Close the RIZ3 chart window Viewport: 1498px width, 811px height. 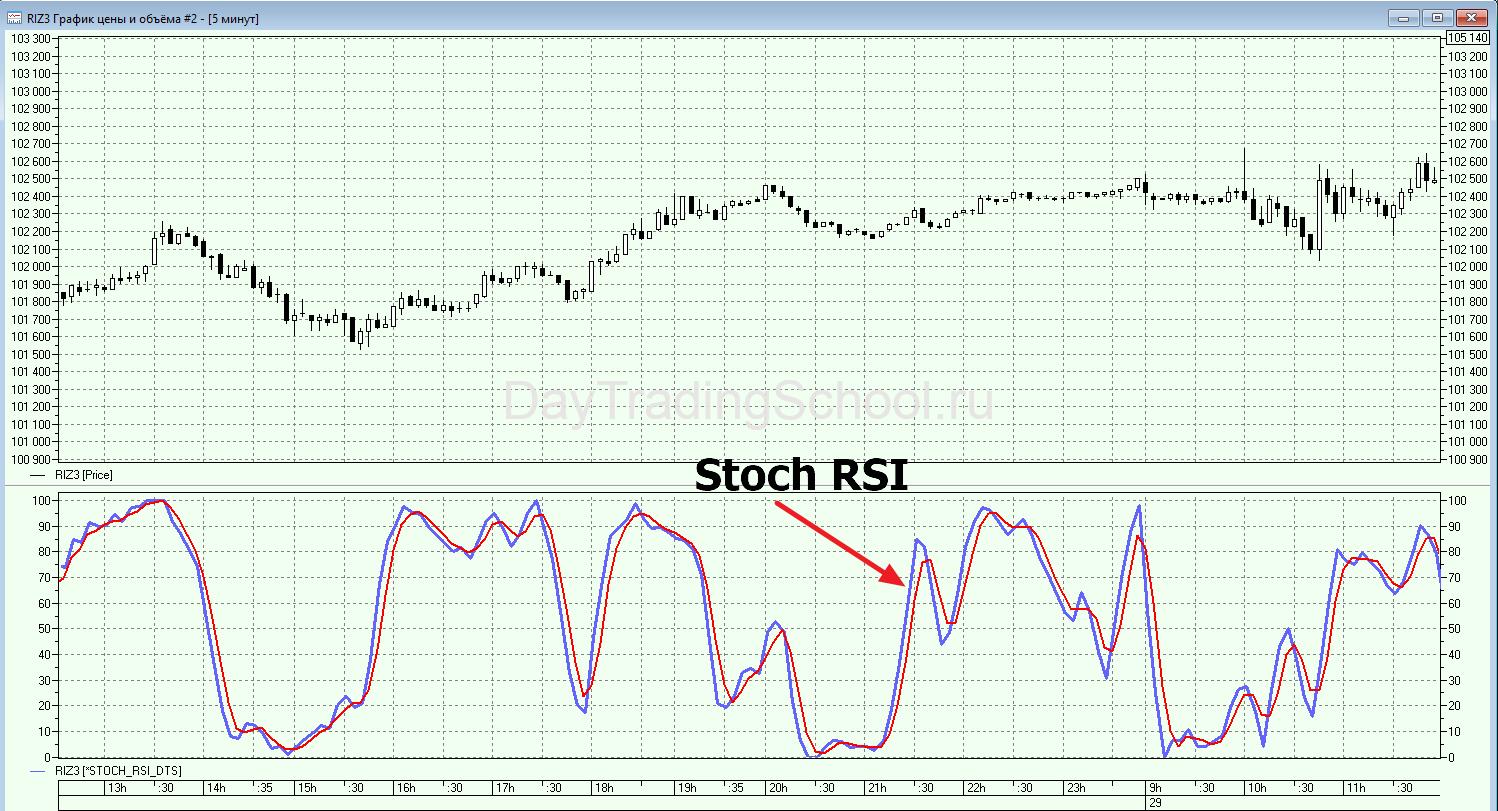coord(1472,17)
